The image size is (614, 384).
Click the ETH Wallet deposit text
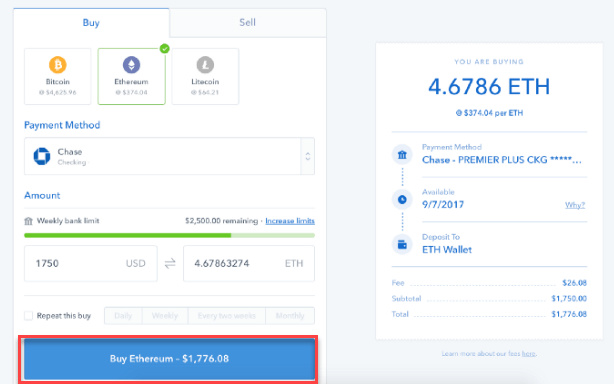(x=447, y=250)
